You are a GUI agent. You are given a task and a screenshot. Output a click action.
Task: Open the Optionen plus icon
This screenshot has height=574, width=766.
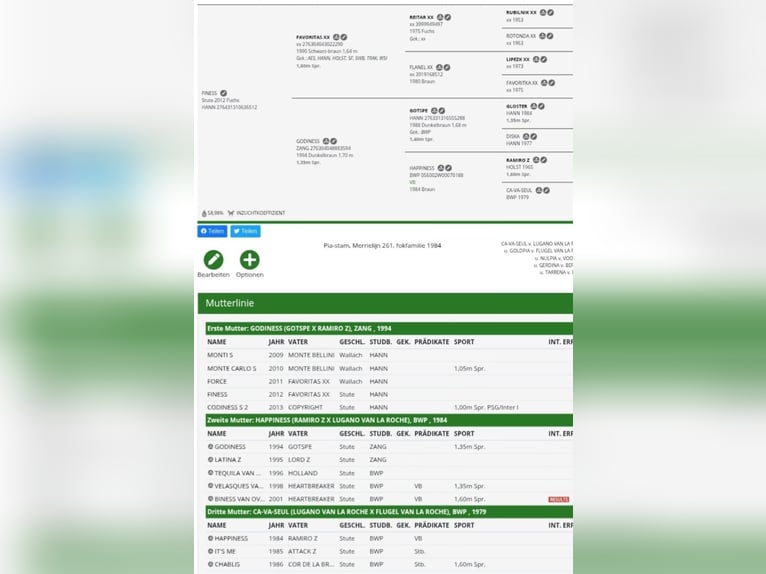(249, 260)
